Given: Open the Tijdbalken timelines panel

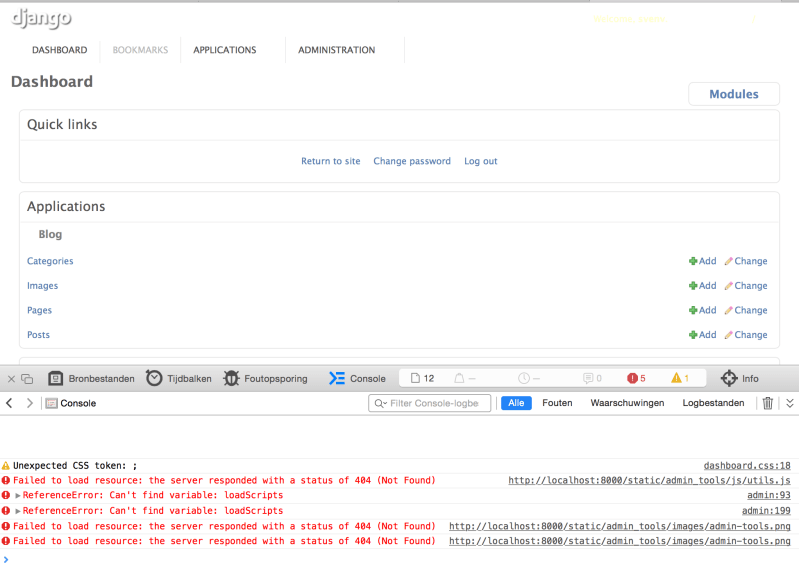Looking at the screenshot, I should [179, 378].
